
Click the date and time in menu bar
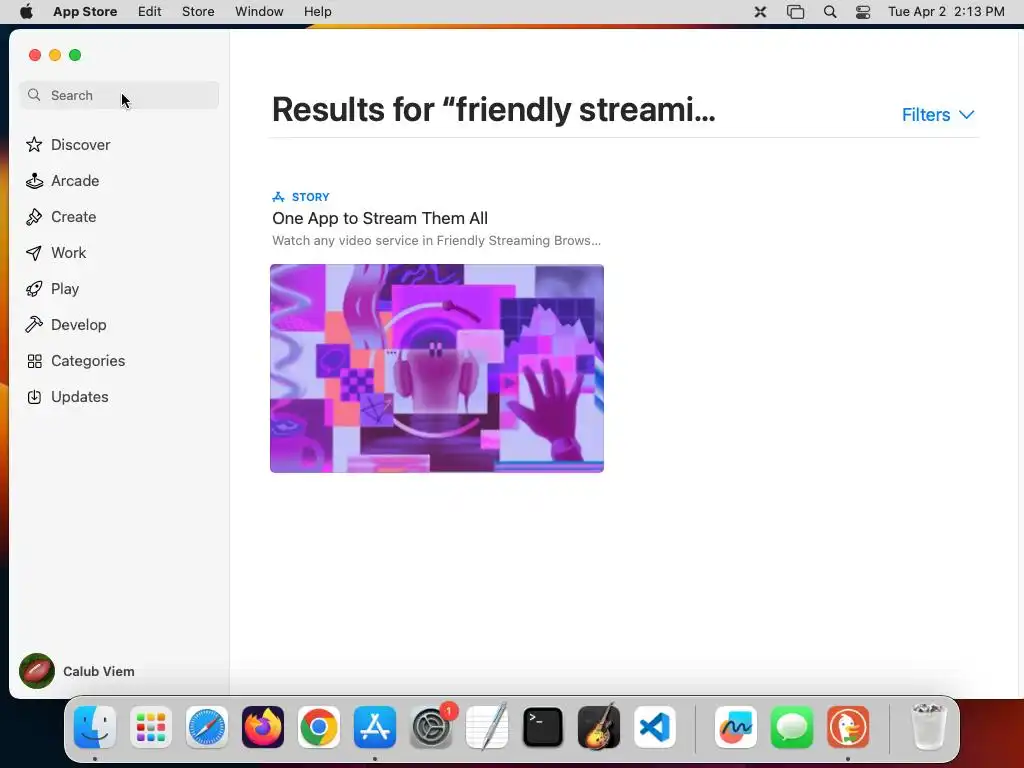pos(946,12)
